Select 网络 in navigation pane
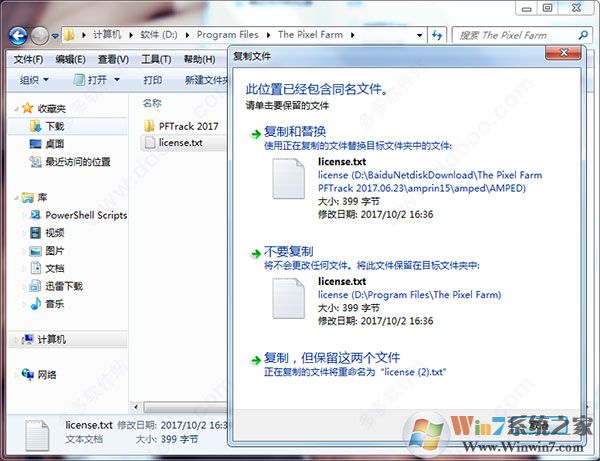Viewport: 600px width, 461px height. [x=47, y=375]
